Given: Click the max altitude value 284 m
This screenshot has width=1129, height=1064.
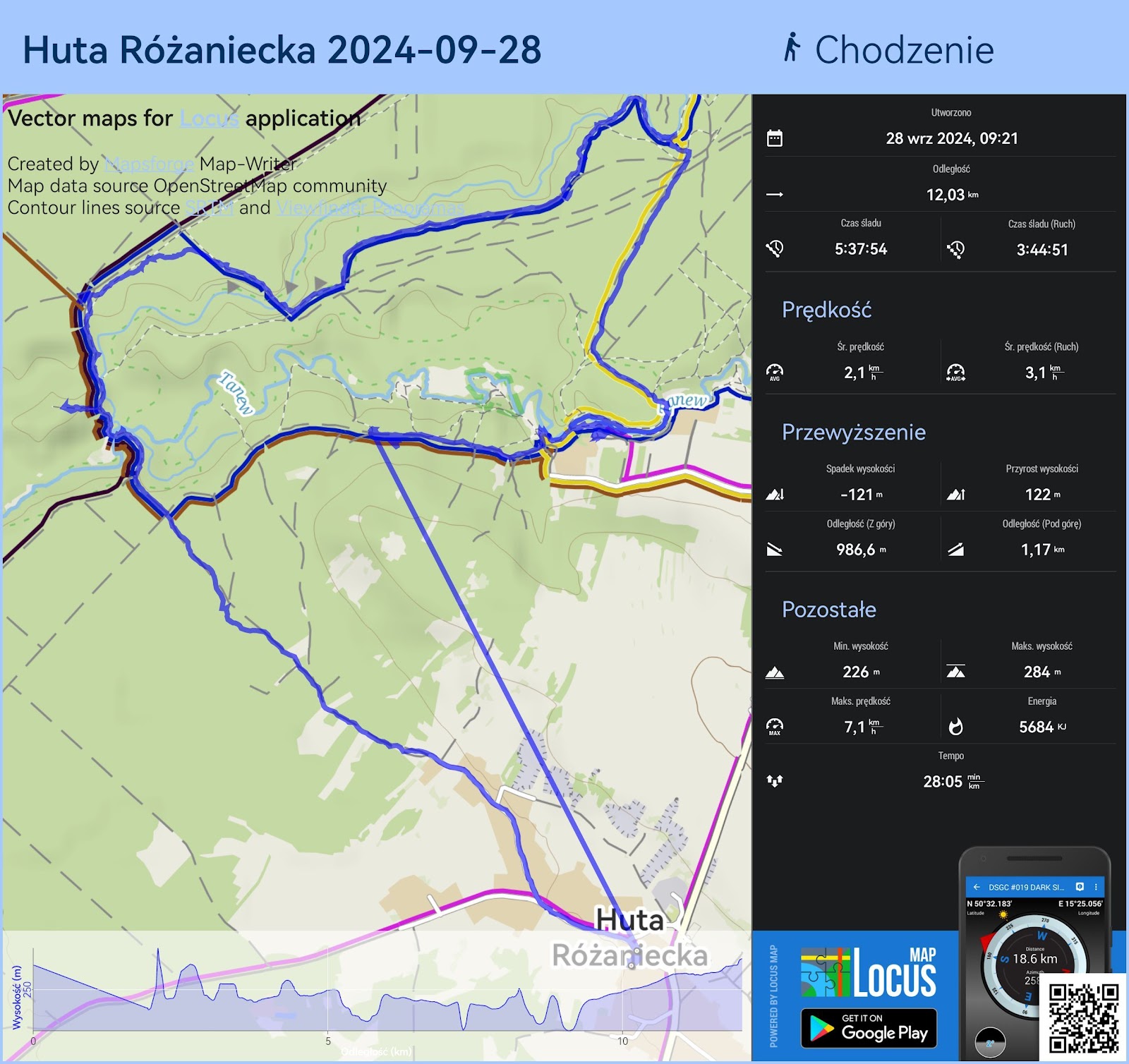Looking at the screenshot, I should tap(1042, 672).
